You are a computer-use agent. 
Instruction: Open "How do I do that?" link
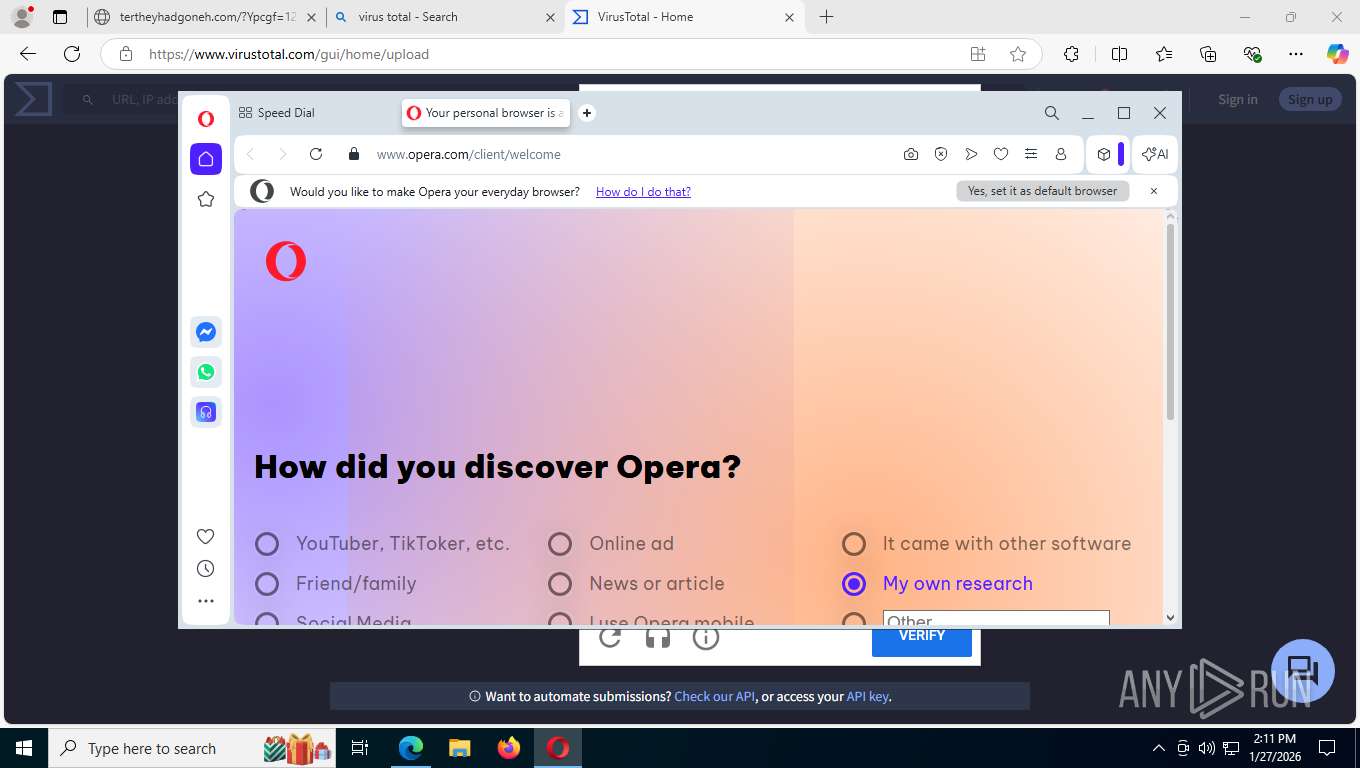click(x=643, y=191)
